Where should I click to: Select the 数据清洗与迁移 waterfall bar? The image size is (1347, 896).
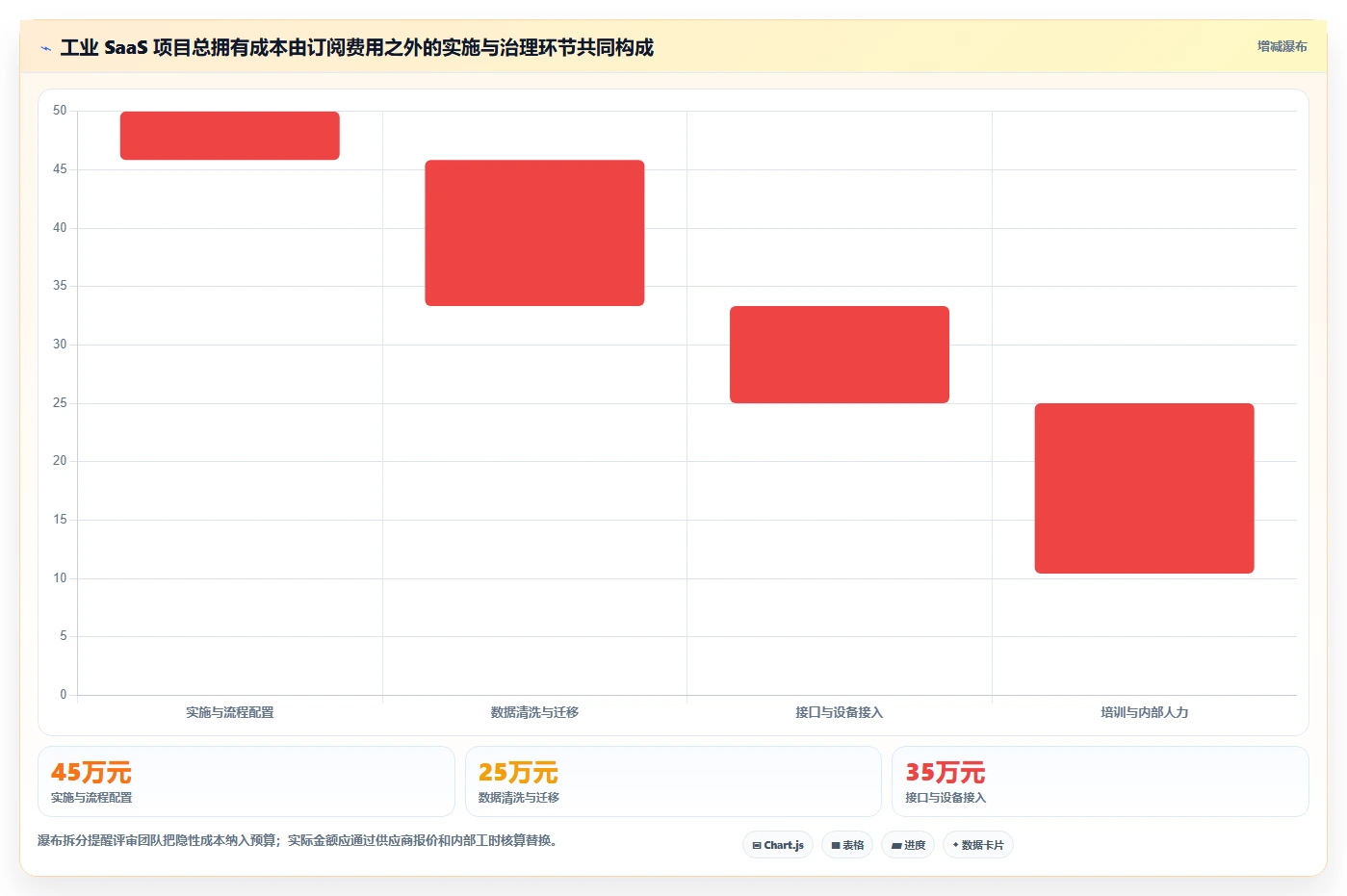point(534,233)
